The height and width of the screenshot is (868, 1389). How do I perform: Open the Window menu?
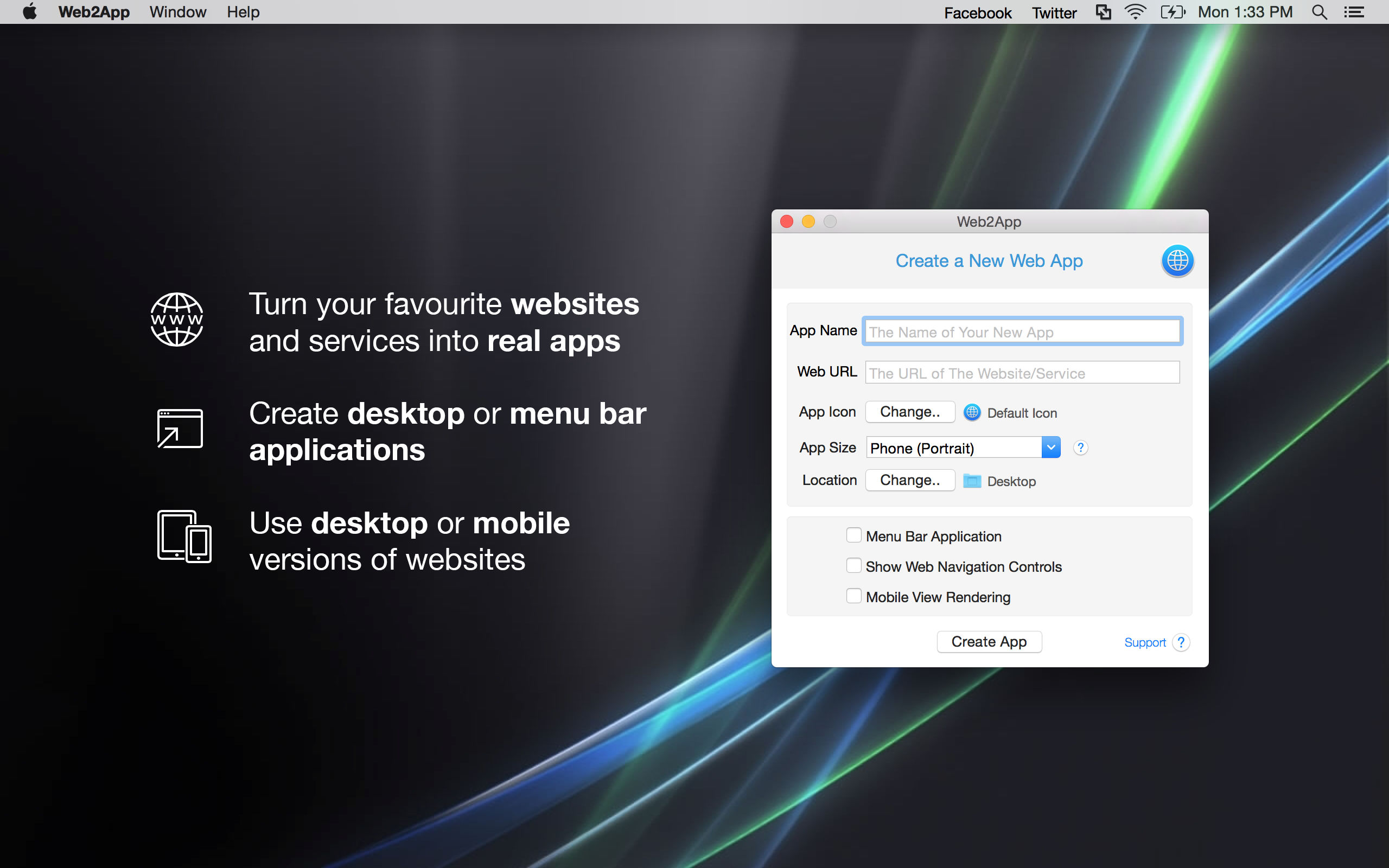177,12
